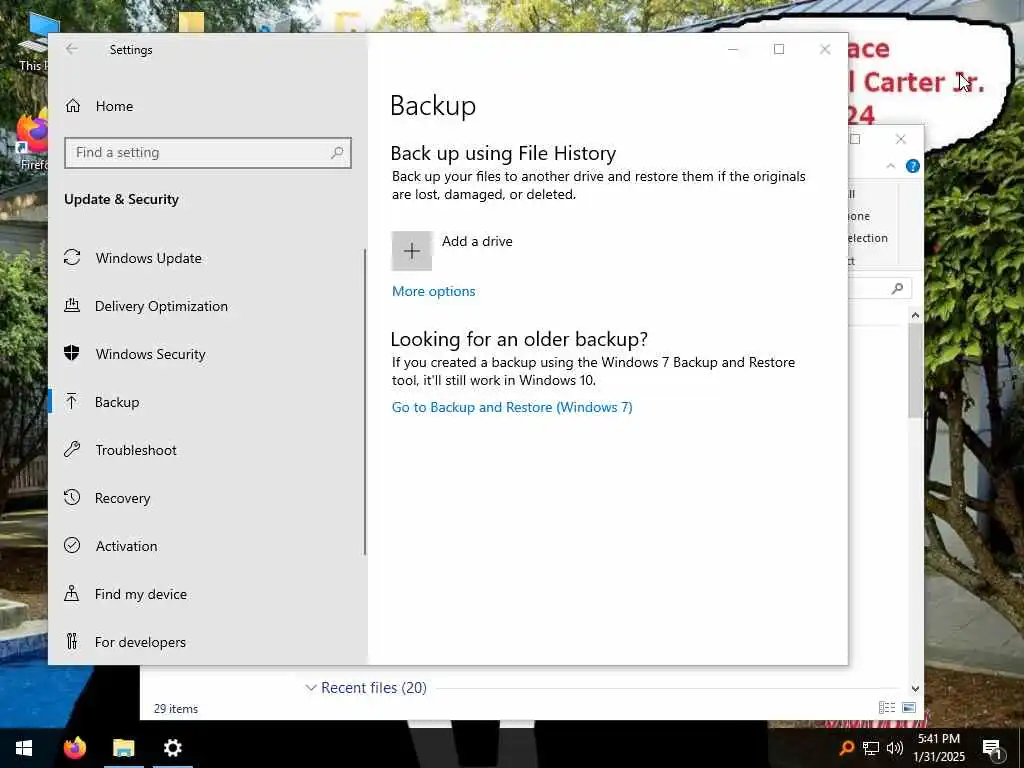Close the Settings window
The width and height of the screenshot is (1024, 768).
click(x=825, y=49)
